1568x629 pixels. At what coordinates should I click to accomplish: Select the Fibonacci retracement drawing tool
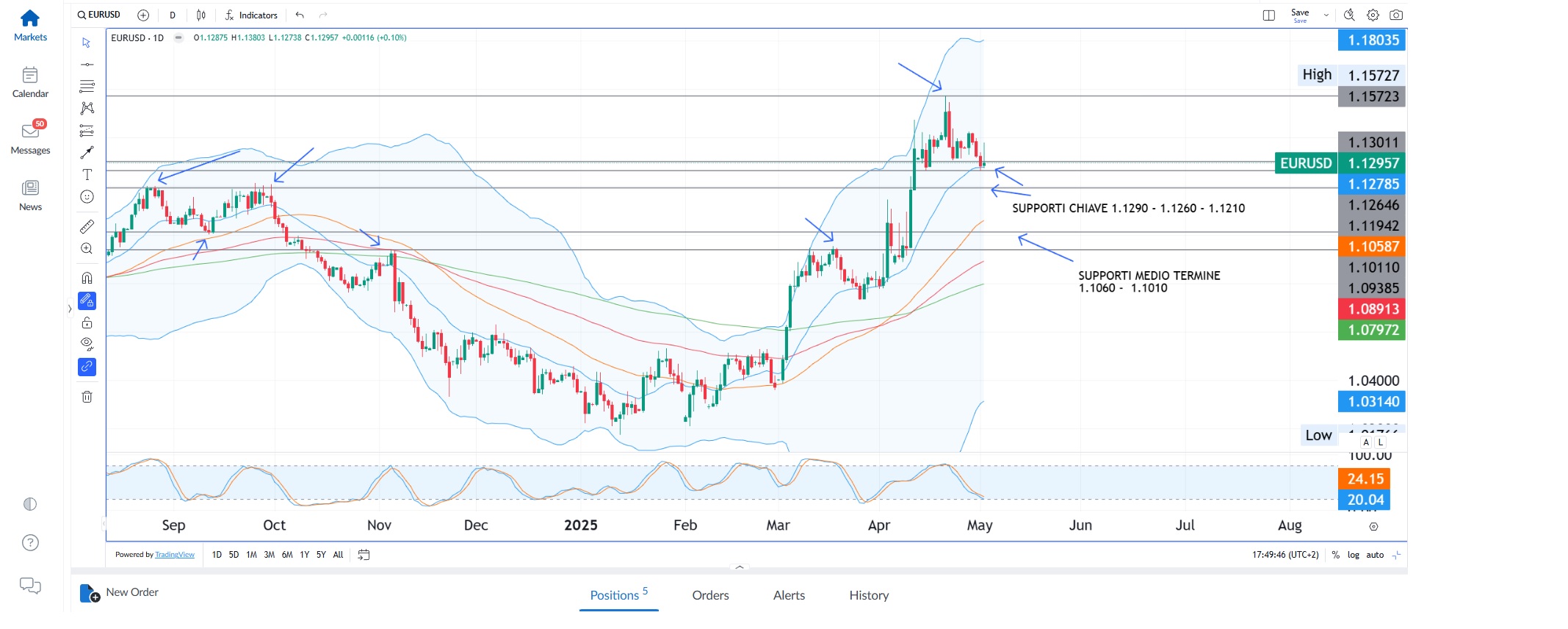87,86
